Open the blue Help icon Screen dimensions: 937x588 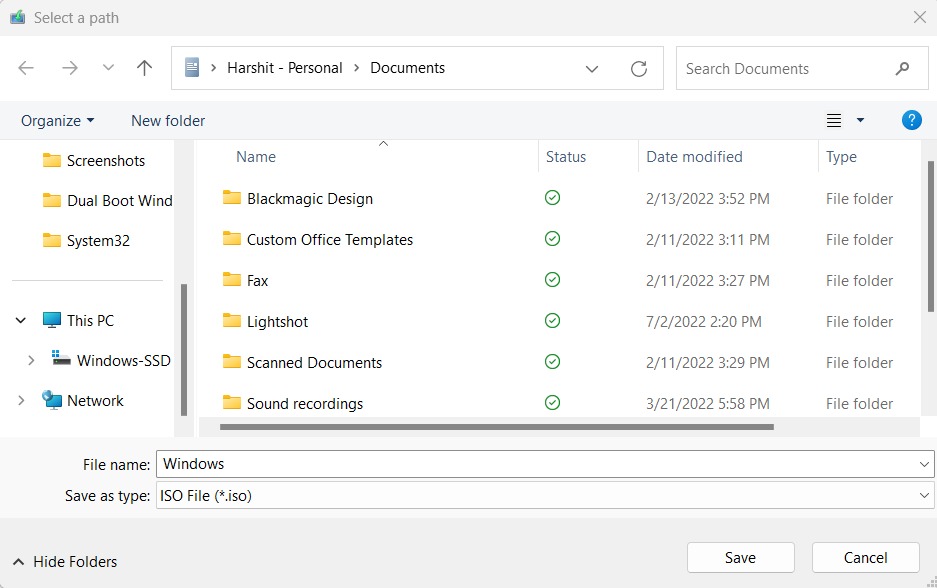coord(911,120)
